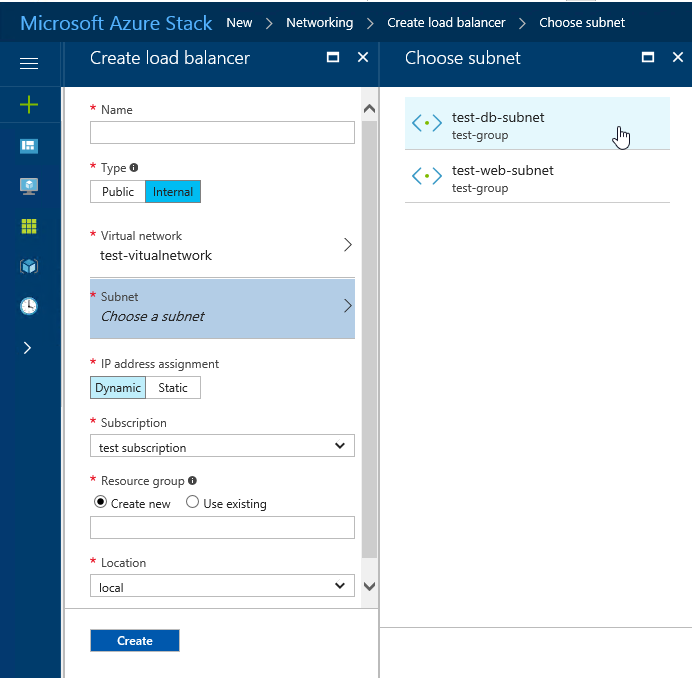
Task: Click test-db-subnet's subnet icon
Action: coord(426,123)
